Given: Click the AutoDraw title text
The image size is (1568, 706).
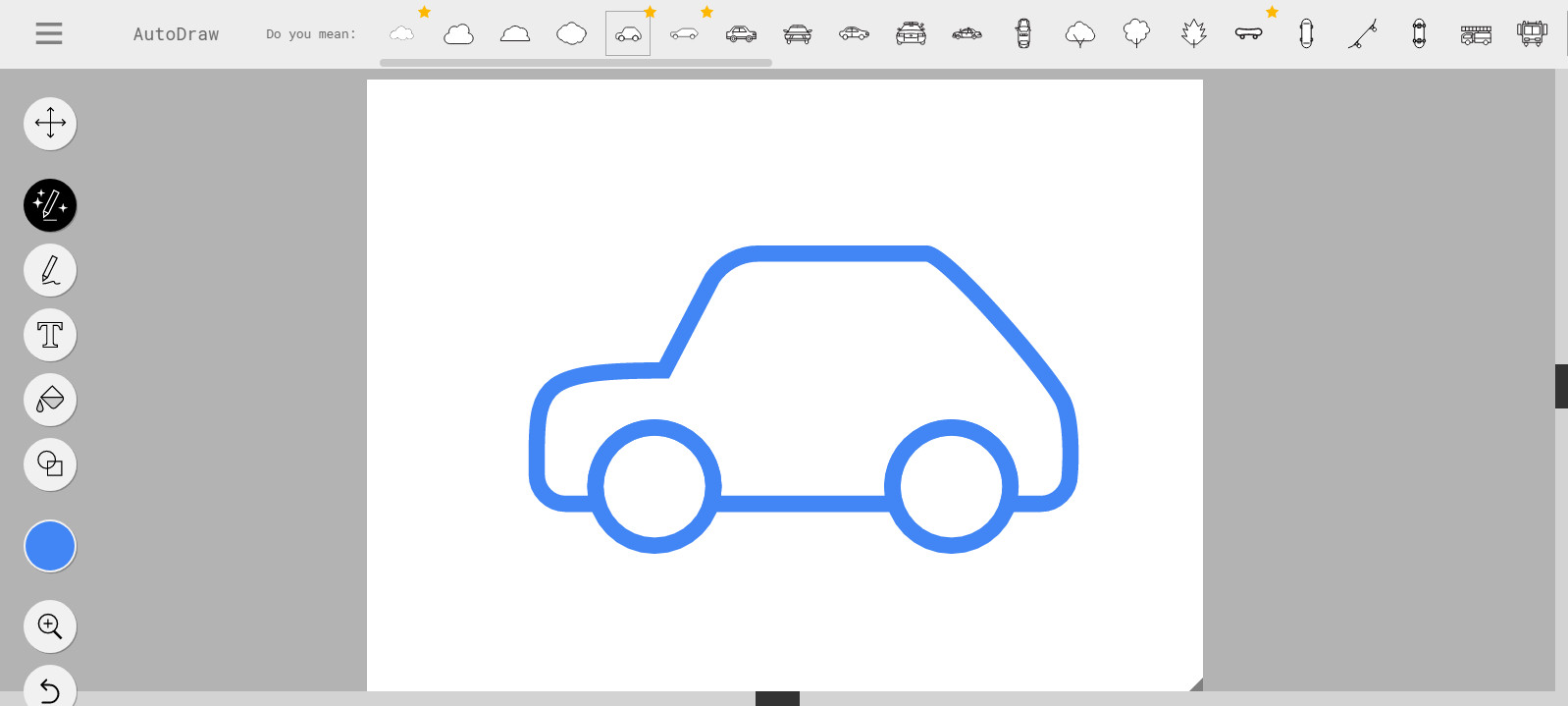Looking at the screenshot, I should tap(177, 34).
